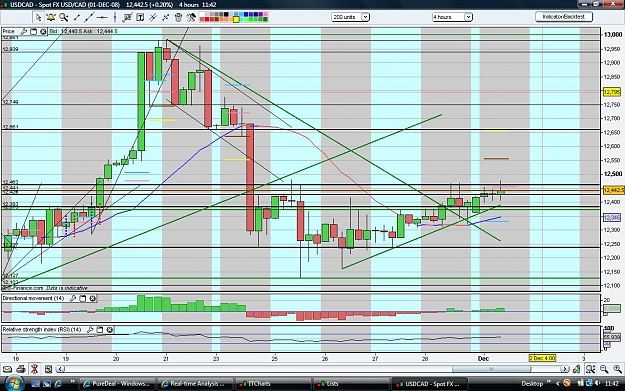The height and width of the screenshot is (391, 625).
Task: Open Internet Explorer quick launch icon
Action: click(59, 384)
